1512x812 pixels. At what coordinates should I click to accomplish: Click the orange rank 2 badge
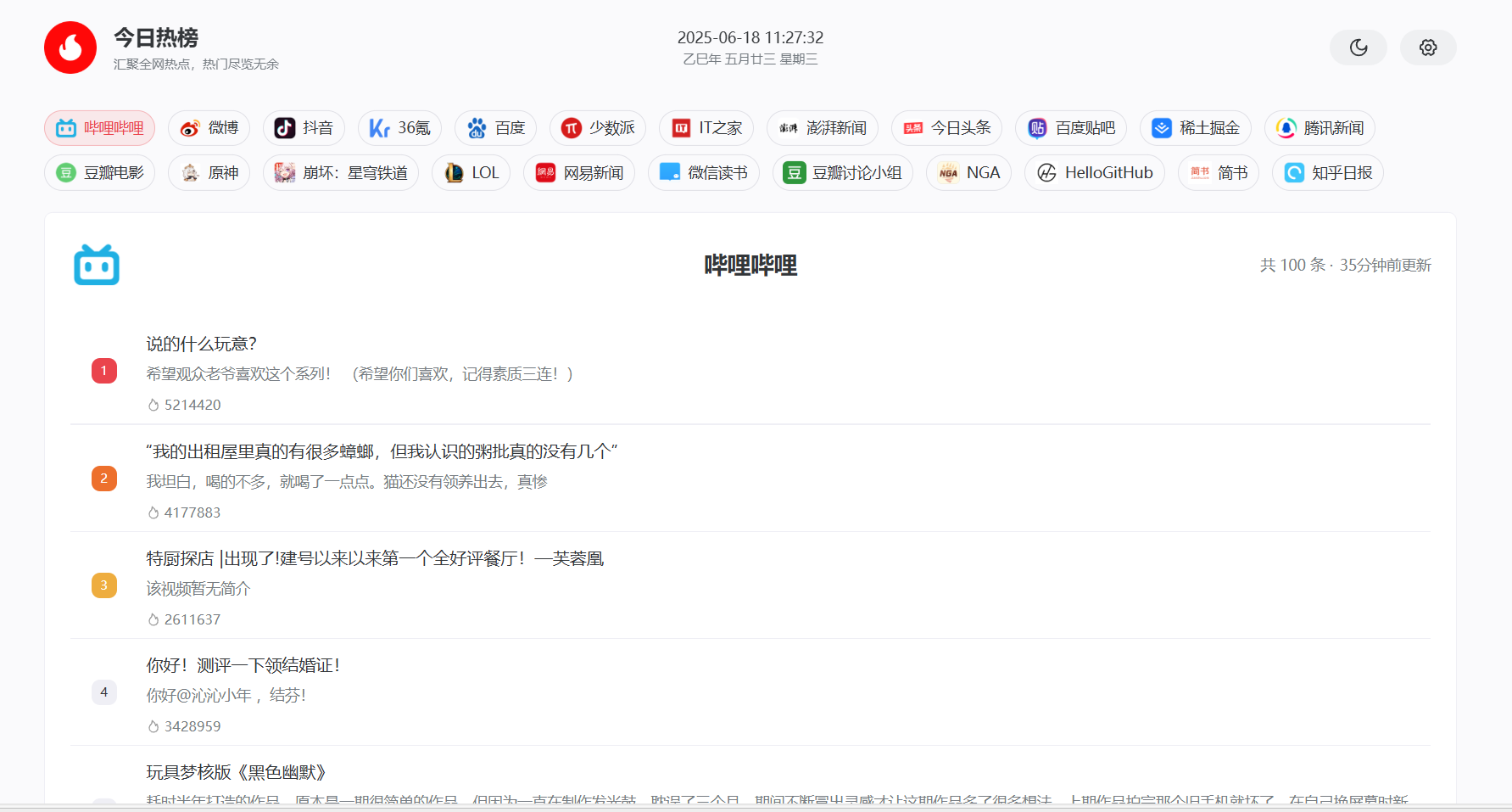(104, 479)
